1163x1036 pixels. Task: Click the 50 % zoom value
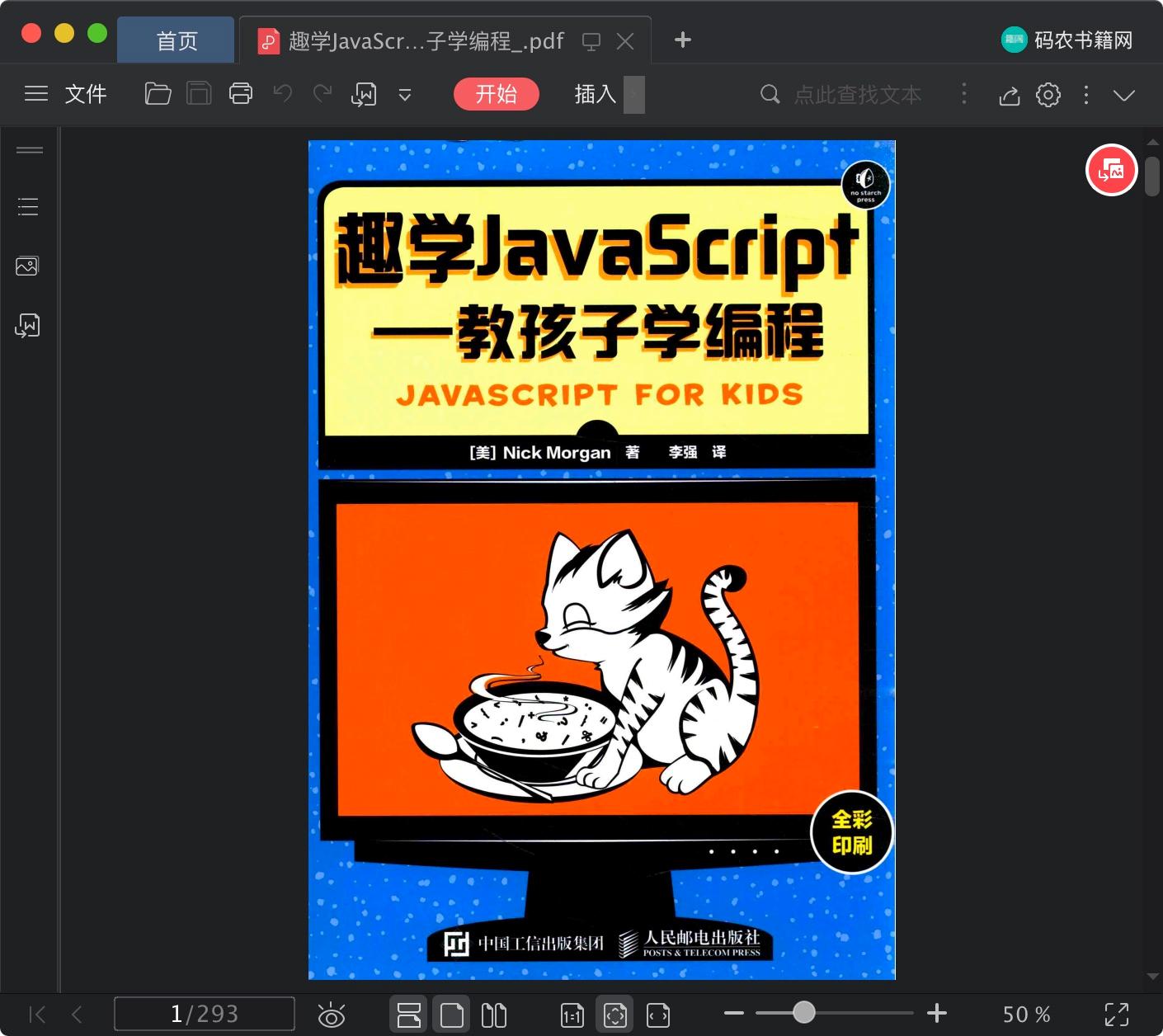click(1027, 1014)
